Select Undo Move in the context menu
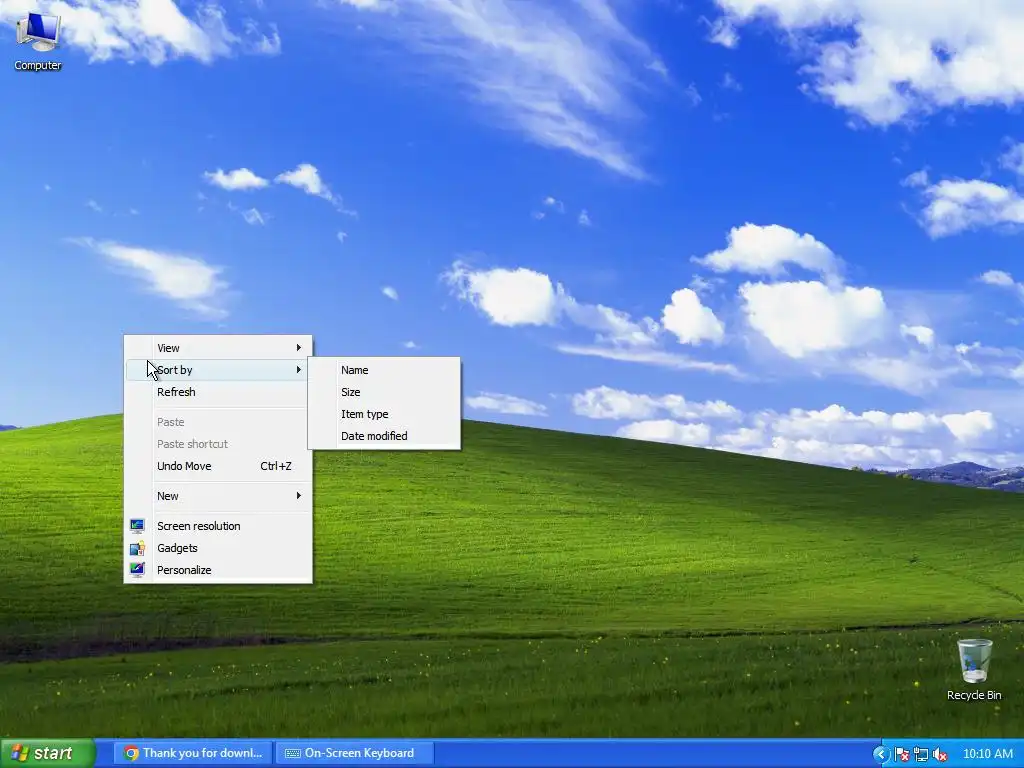 click(x=217, y=466)
